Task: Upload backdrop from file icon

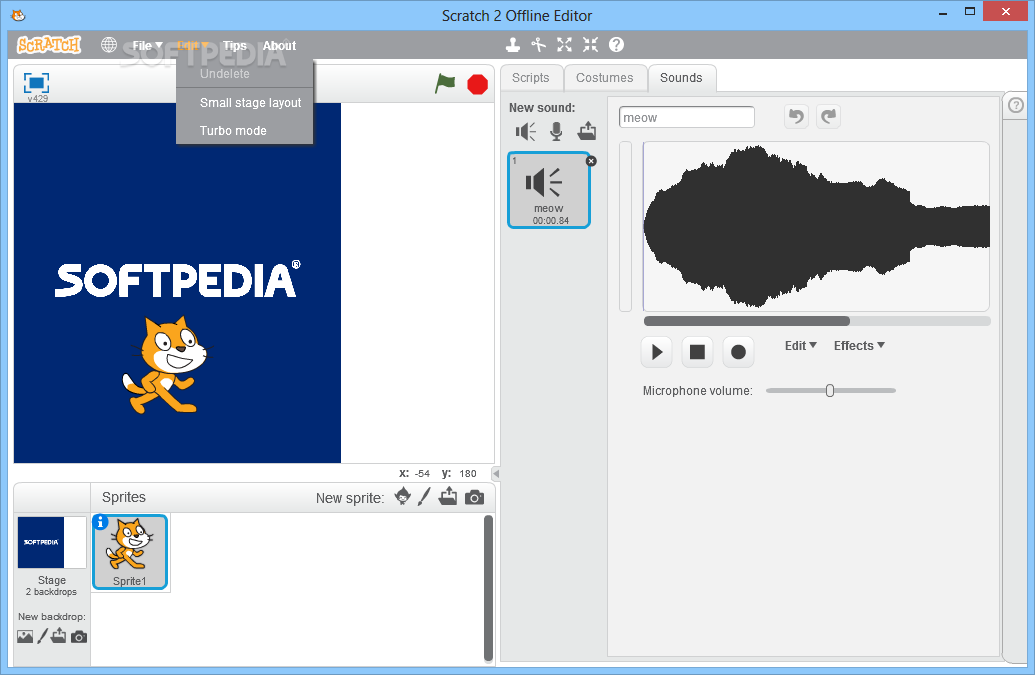Action: point(59,636)
